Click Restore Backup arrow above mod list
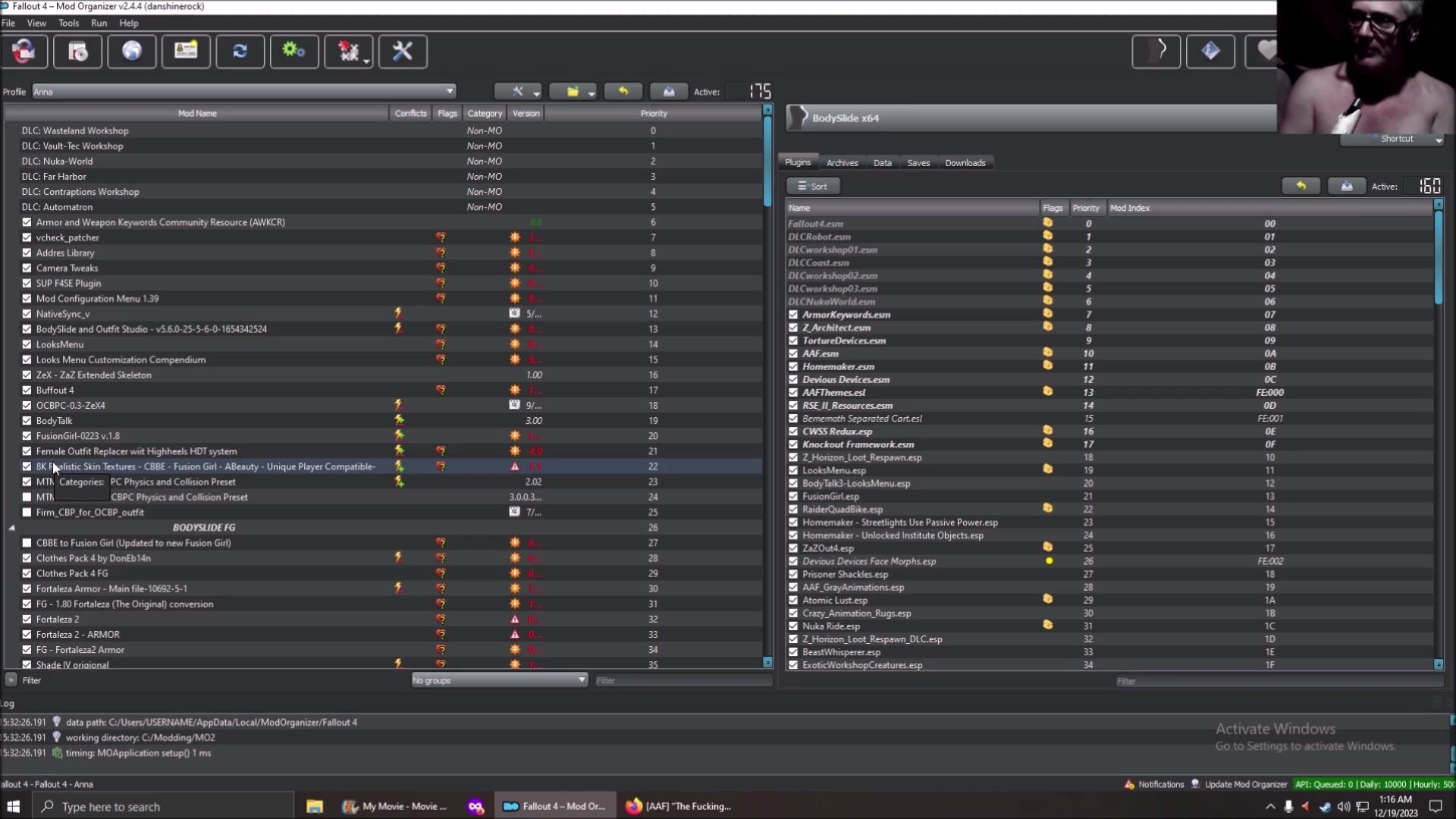The height and width of the screenshot is (819, 1456). click(623, 92)
